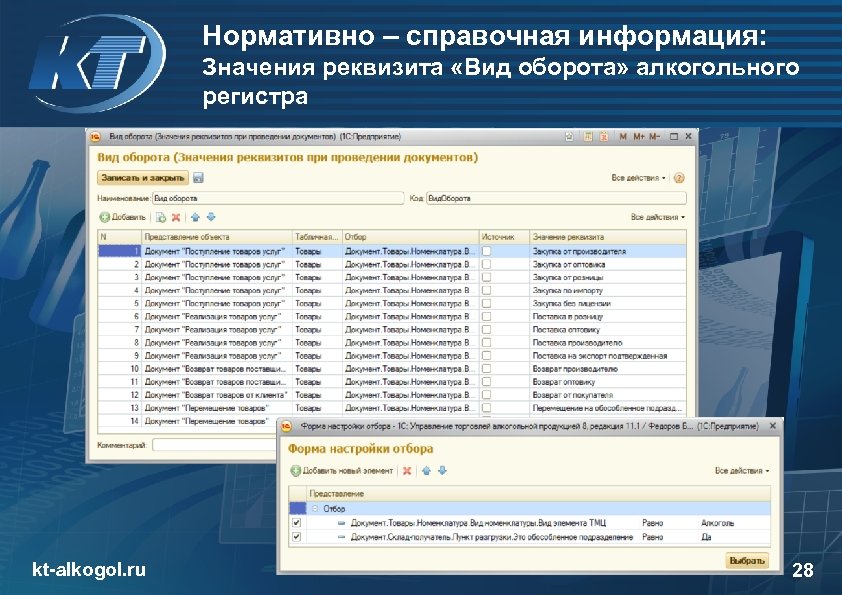Select cell Поставка на экспорт подтвержденная

pos(607,355)
